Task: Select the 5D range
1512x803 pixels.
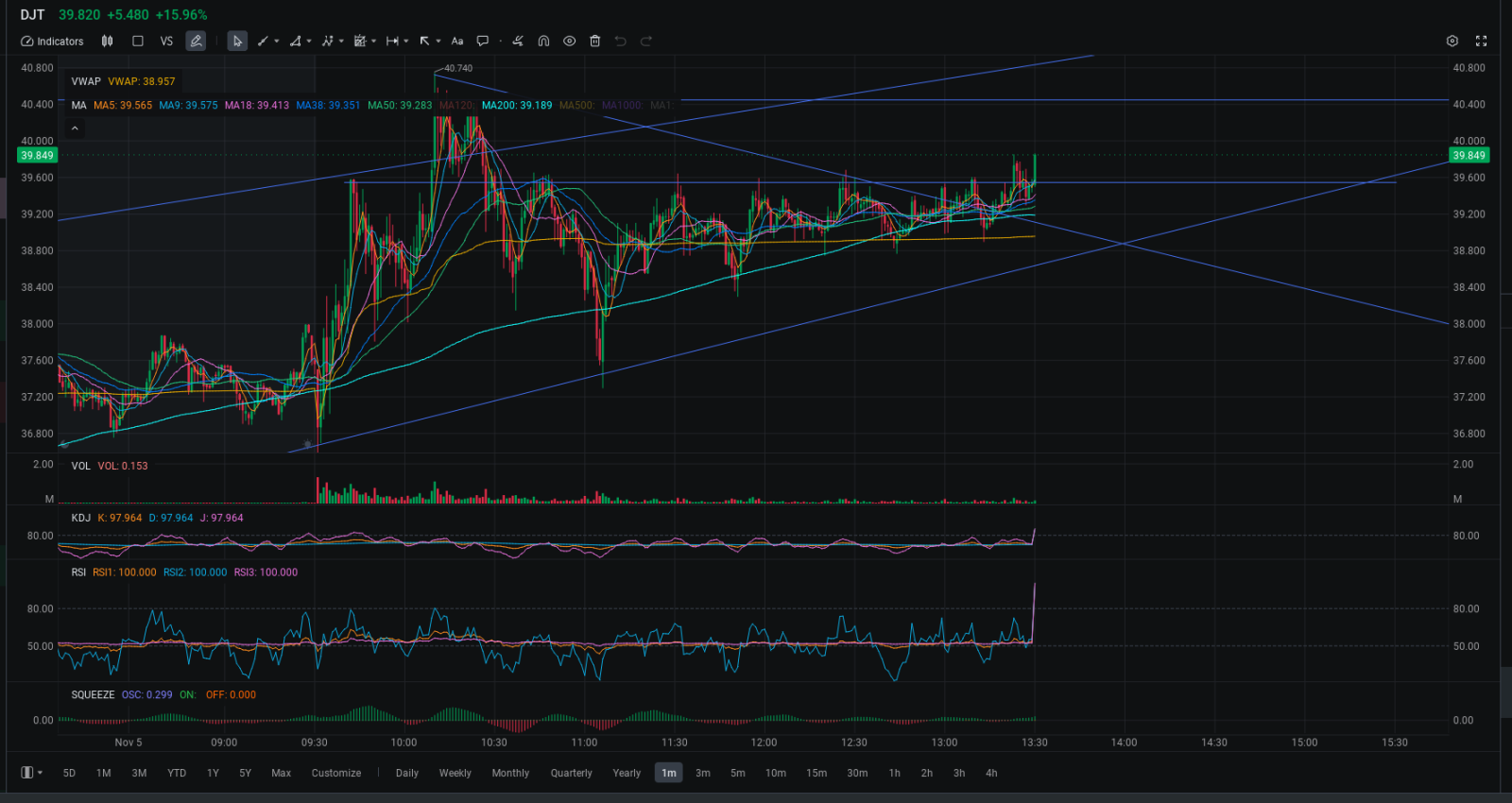Action: (x=69, y=773)
